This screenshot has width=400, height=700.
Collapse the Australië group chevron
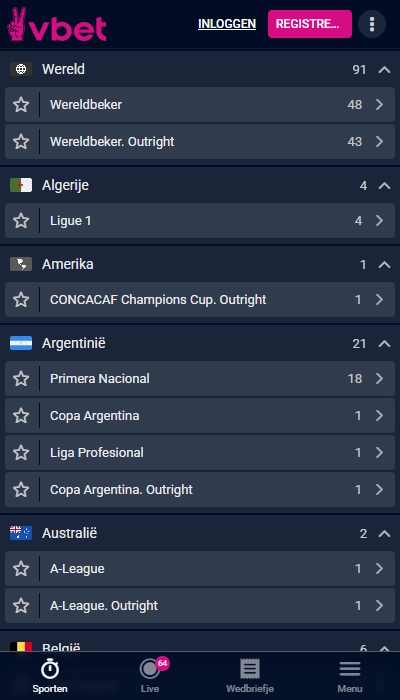384,533
